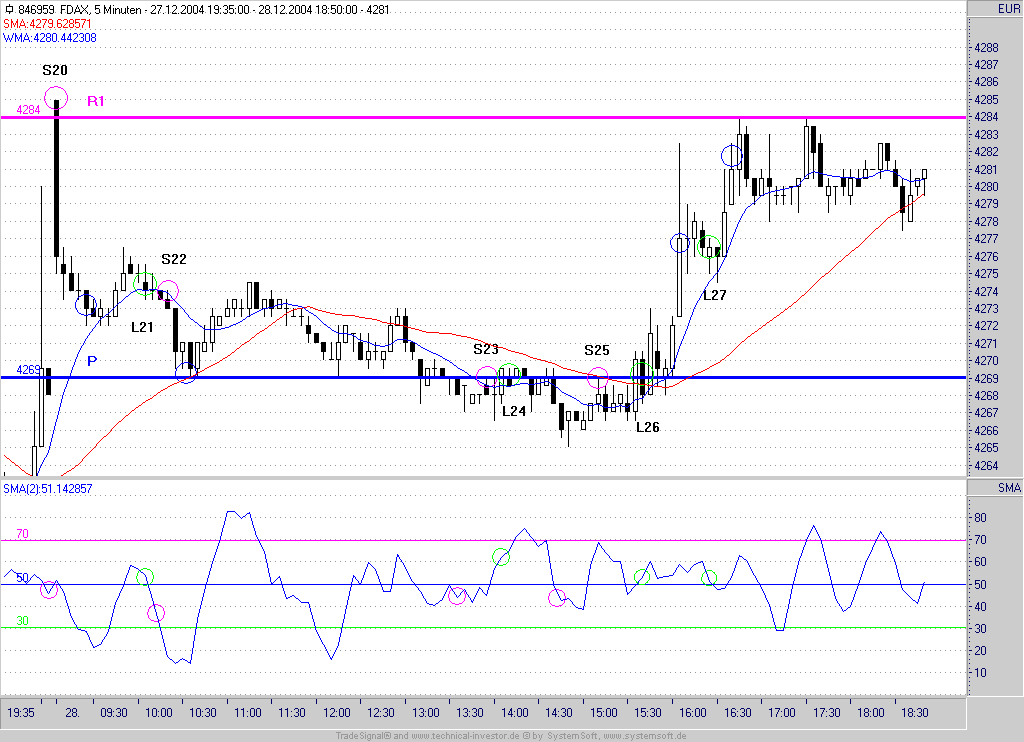Click the blue 4269 label on pivot line
Screen dimensions: 1024x742
click(x=28, y=370)
